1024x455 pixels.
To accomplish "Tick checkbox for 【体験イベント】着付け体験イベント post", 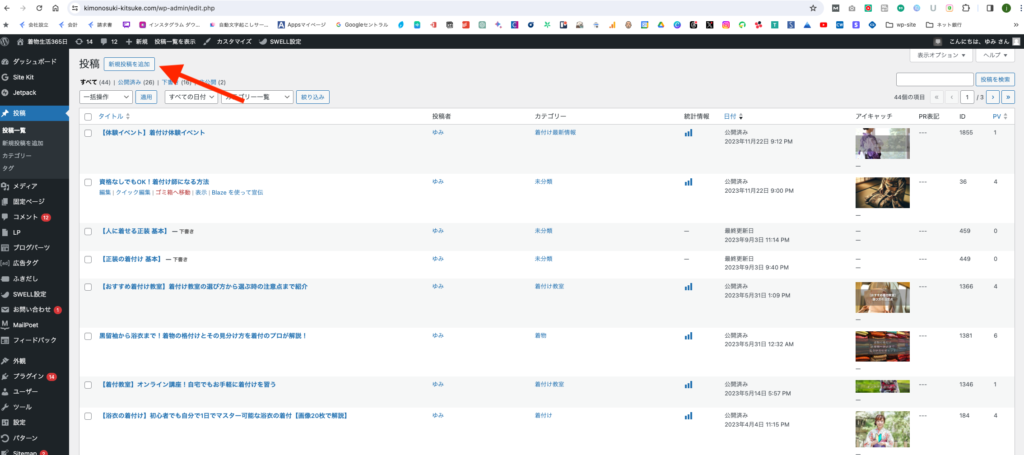I will [88, 133].
